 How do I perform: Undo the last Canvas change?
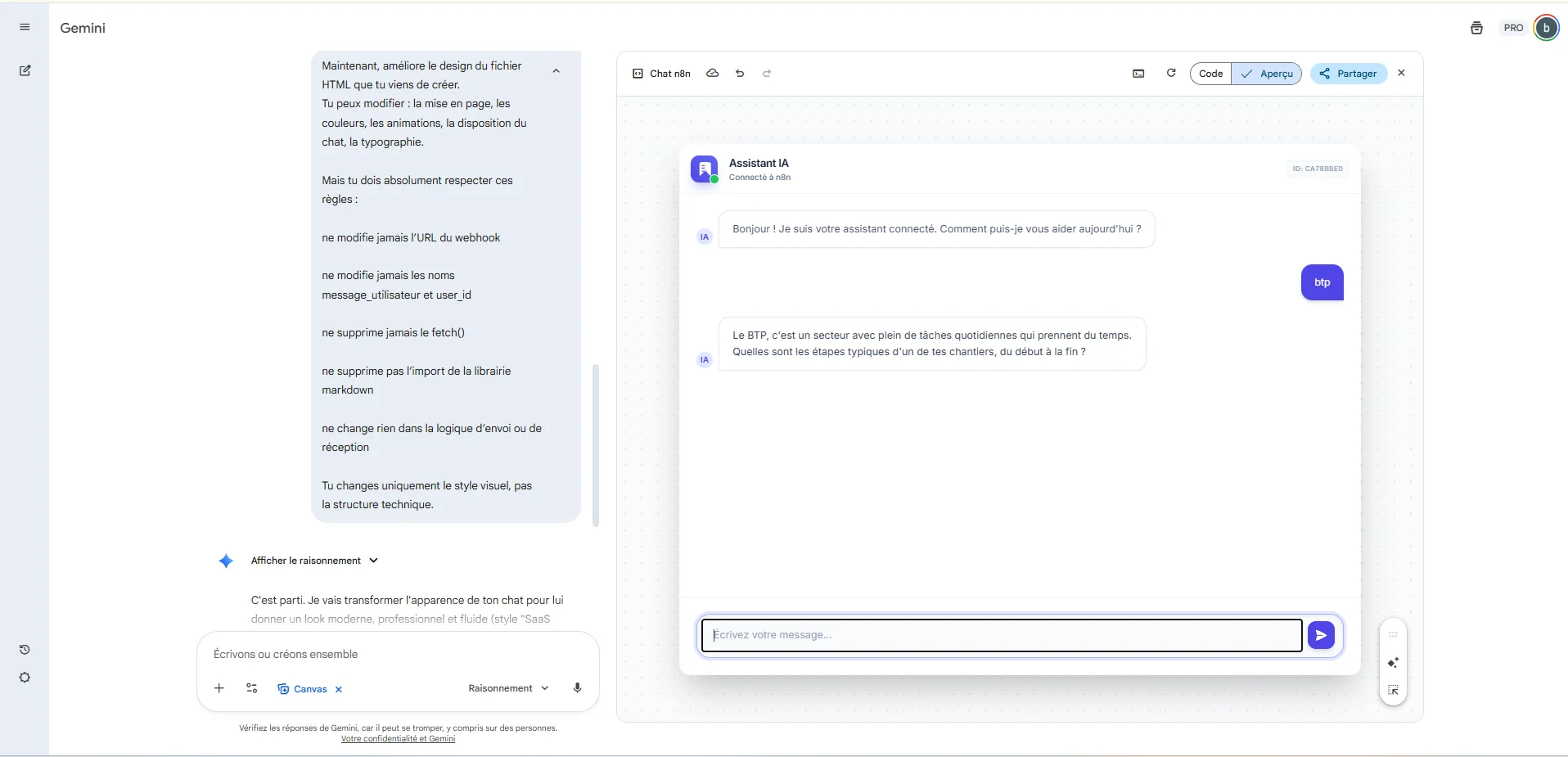[739, 73]
